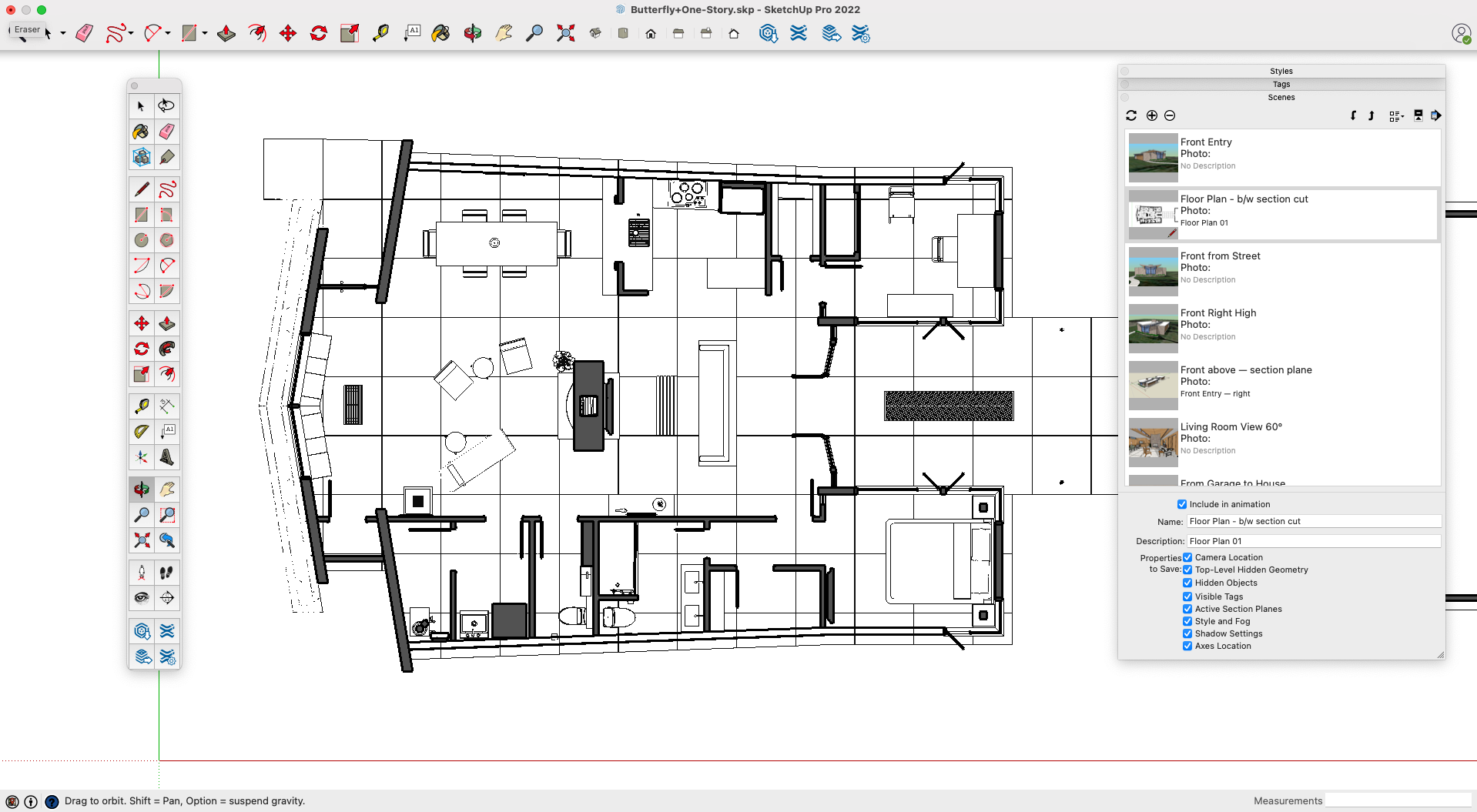Open the arc tool dropdown arrow in toolbar
The width and height of the screenshot is (1477, 812).
point(168,33)
